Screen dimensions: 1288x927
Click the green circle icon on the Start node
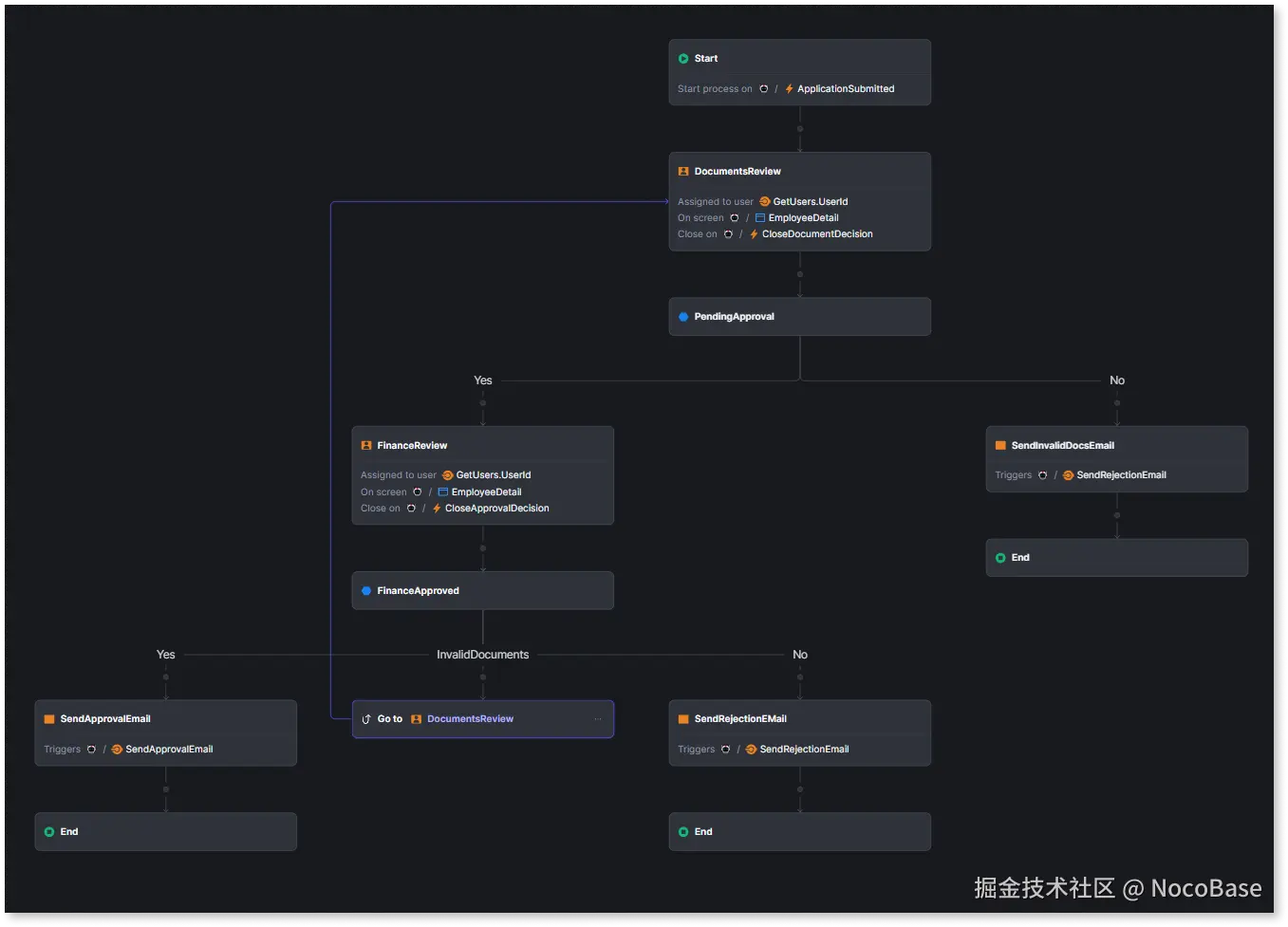pyautogui.click(x=683, y=58)
